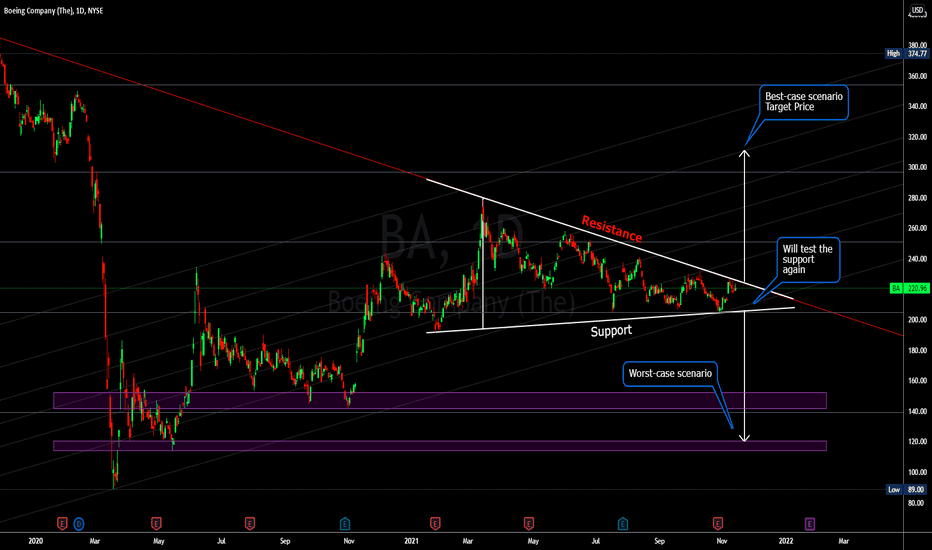This screenshot has width=932, height=550.
Task: Click the red earnings marker left of the blue D marker
Action: coord(62,524)
